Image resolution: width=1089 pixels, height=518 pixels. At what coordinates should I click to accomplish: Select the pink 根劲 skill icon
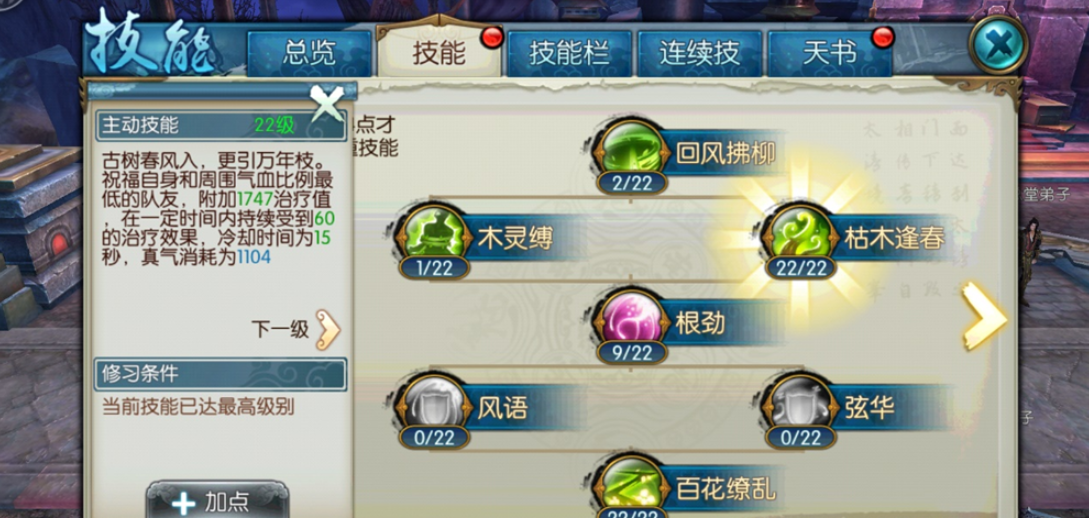[x=631, y=320]
